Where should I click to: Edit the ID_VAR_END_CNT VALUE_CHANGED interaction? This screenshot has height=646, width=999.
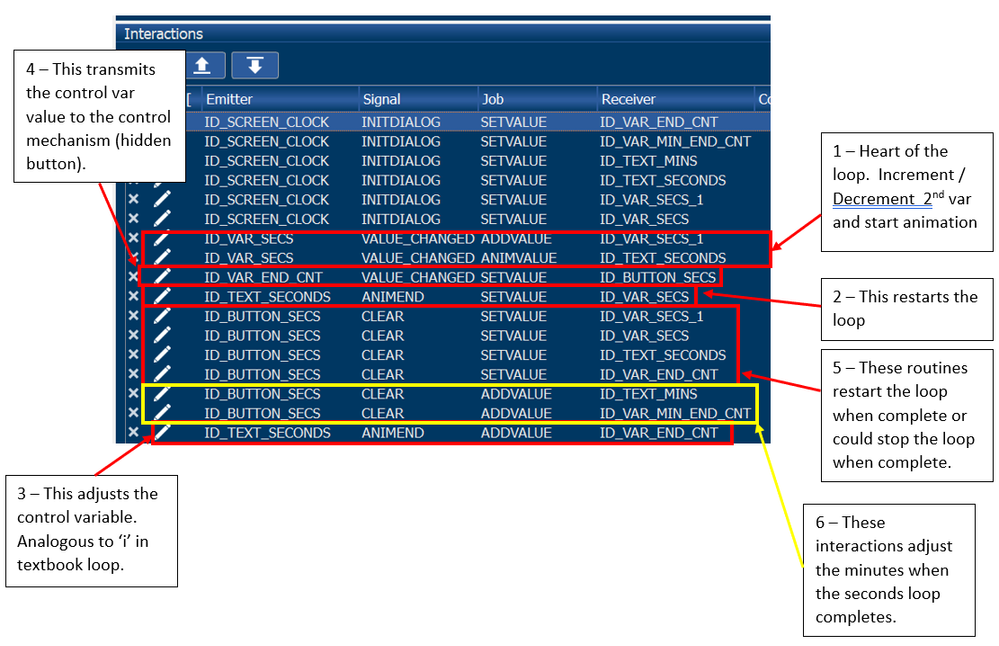click(162, 277)
